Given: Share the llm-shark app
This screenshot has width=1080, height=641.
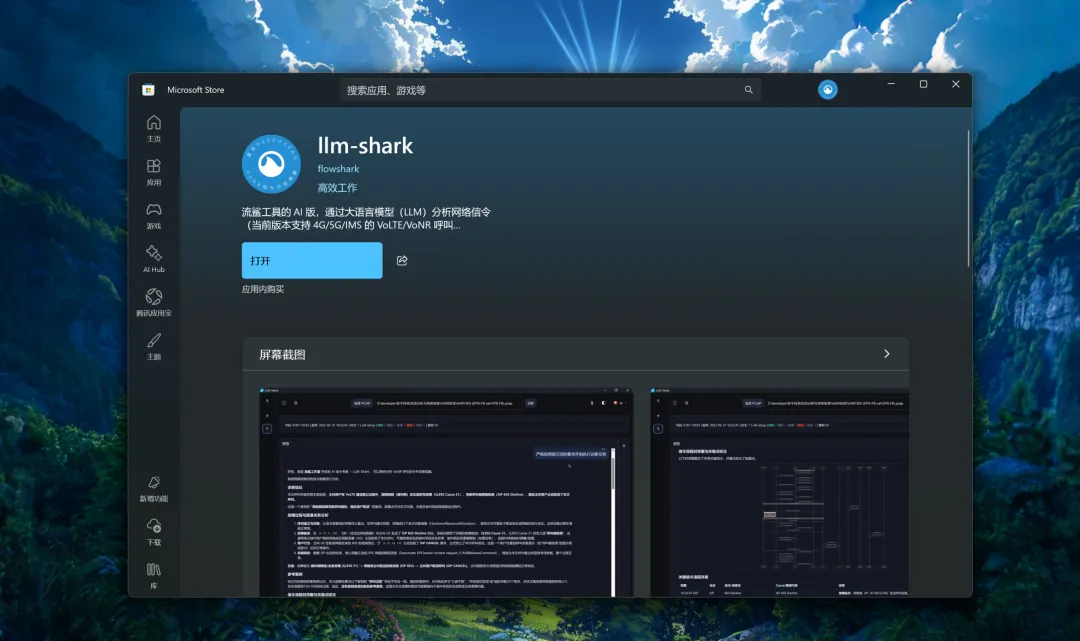Looking at the screenshot, I should 402,260.
